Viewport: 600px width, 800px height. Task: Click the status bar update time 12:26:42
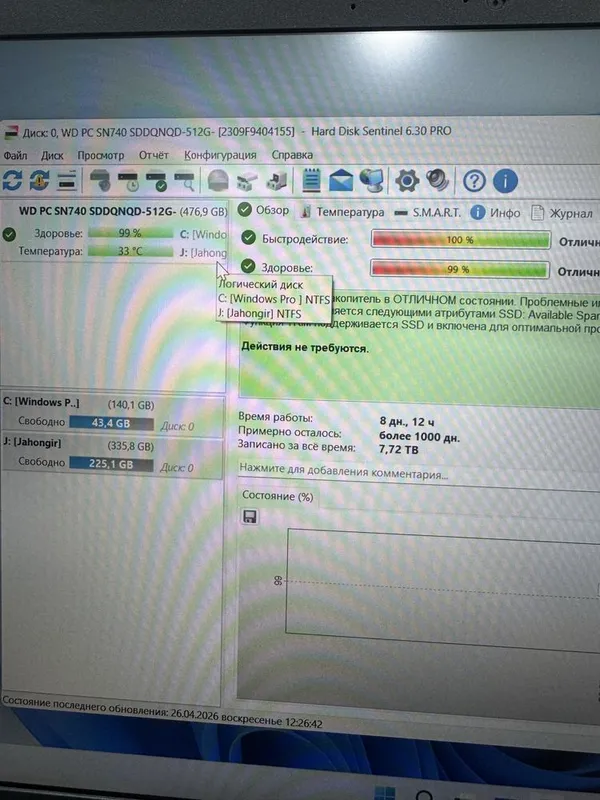point(304,723)
